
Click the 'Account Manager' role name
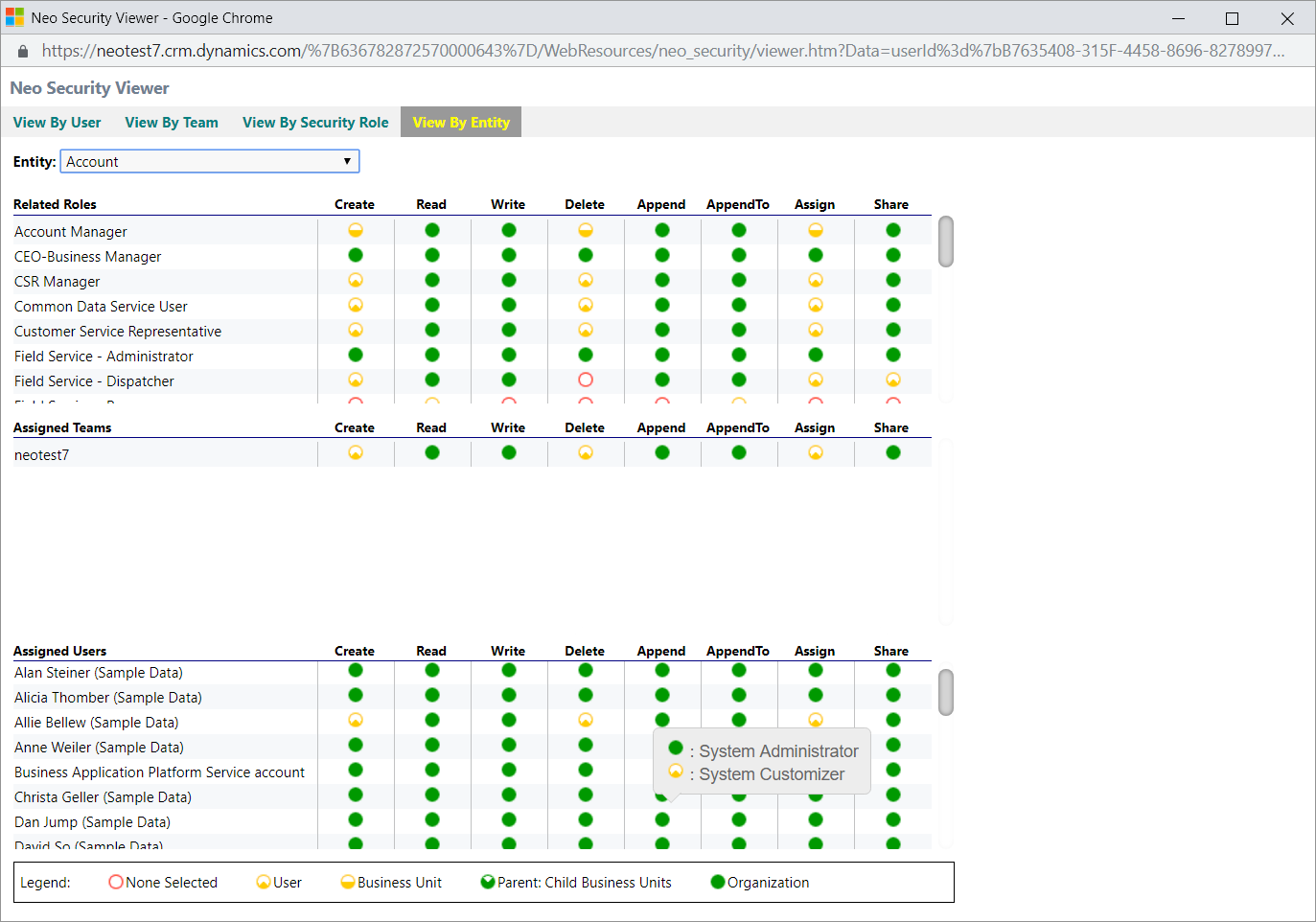click(71, 232)
